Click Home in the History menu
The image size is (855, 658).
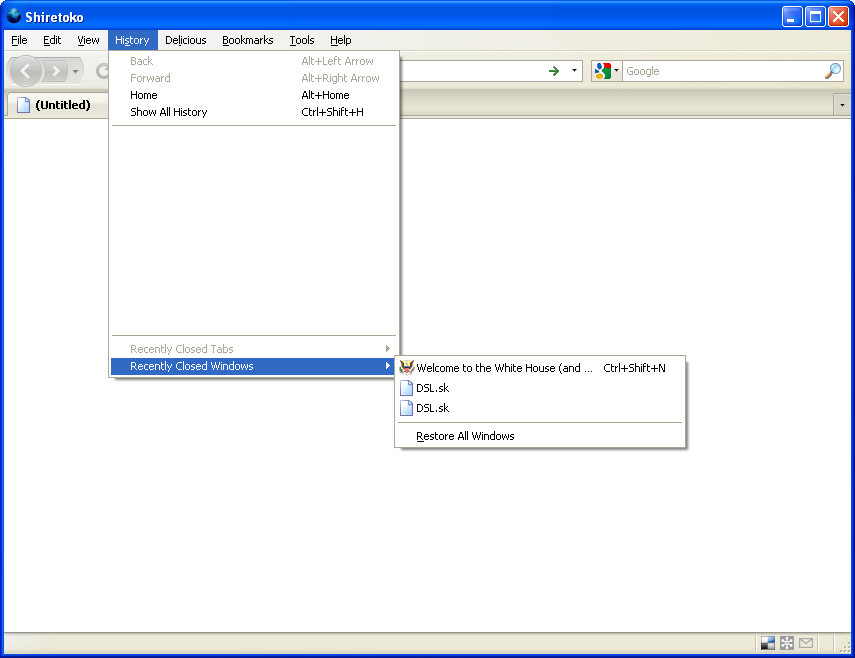tap(144, 95)
